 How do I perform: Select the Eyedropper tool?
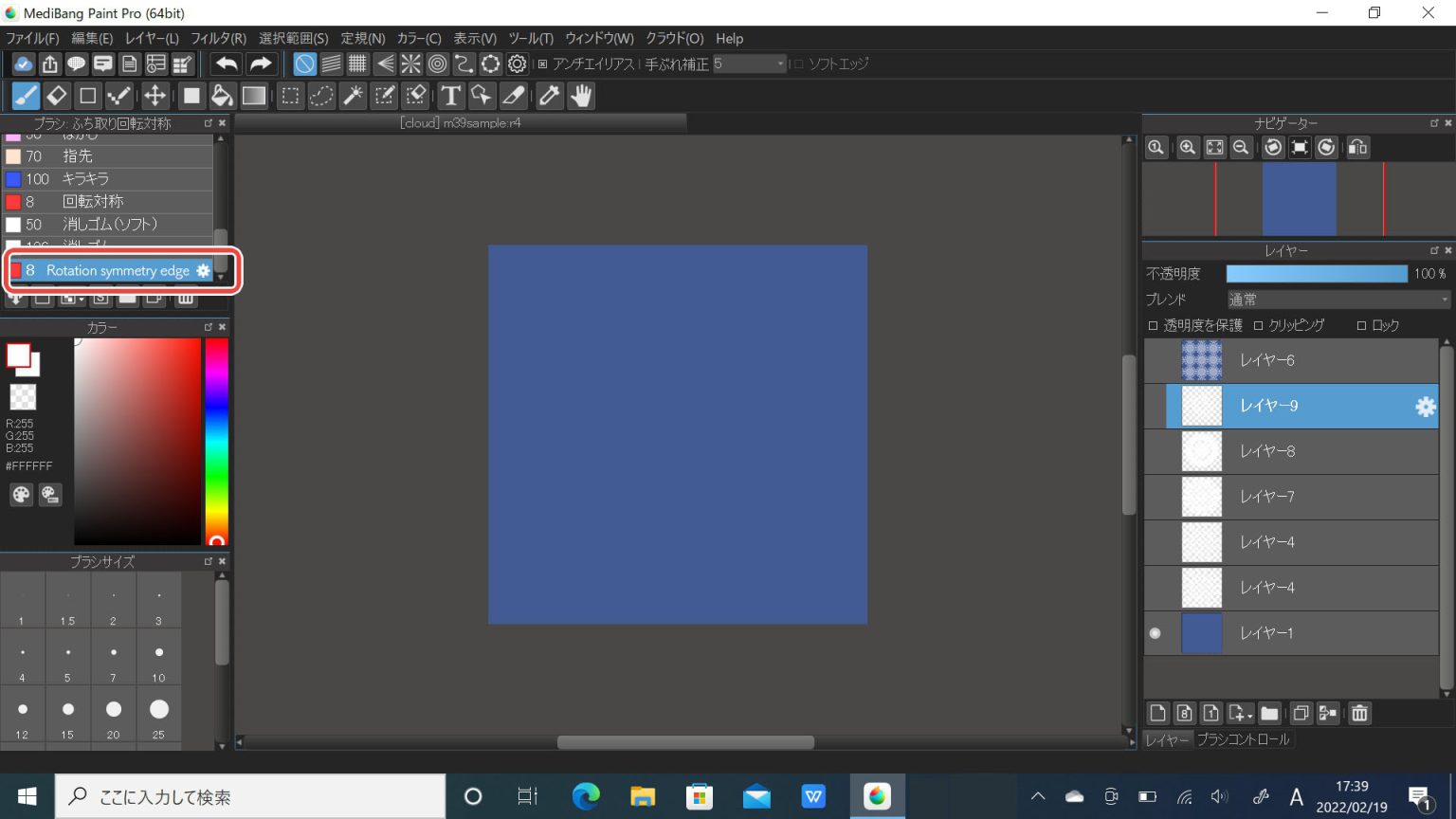(549, 96)
